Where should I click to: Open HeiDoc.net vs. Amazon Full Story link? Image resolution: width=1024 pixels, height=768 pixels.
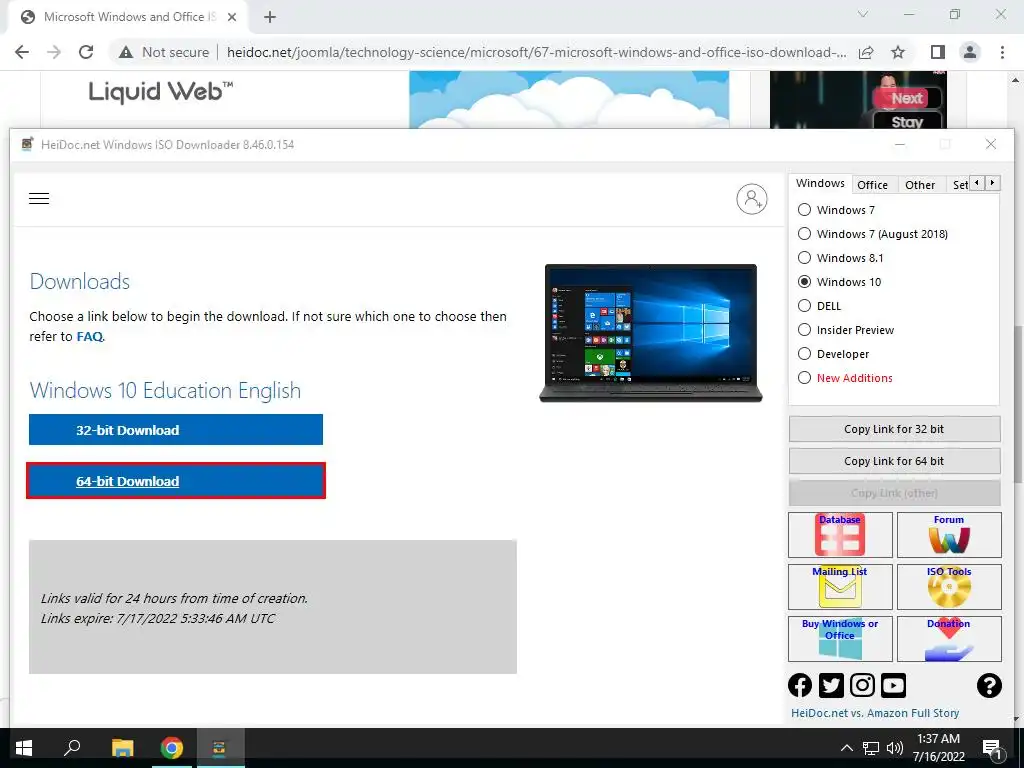875,713
